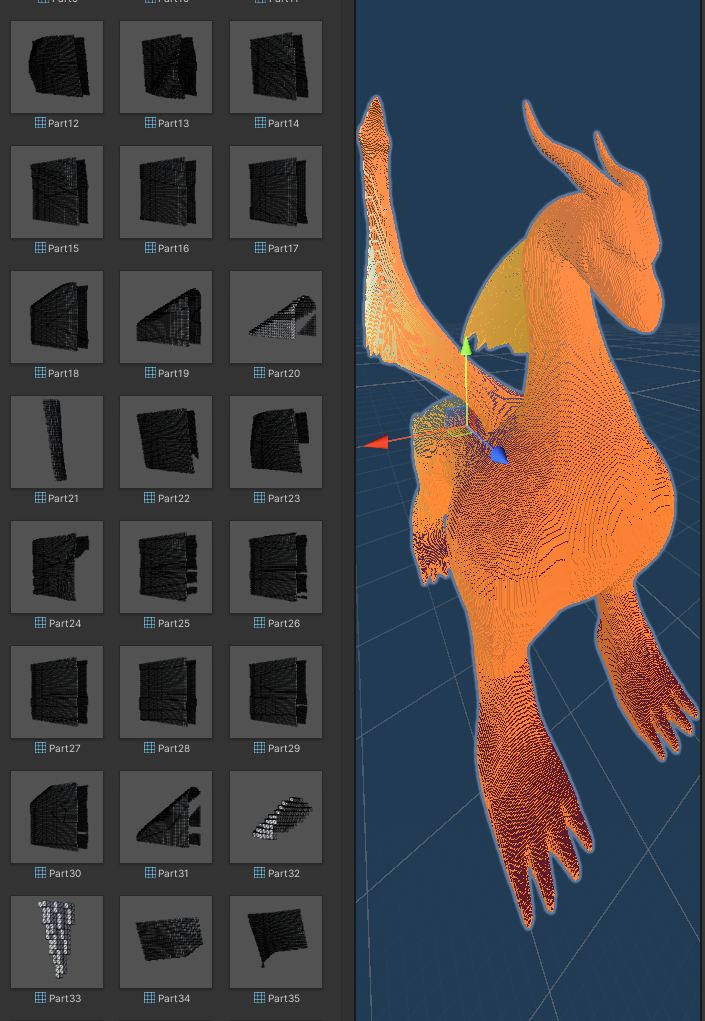Select the Part12 mesh thumbnail
The width and height of the screenshot is (705, 1021).
[57, 67]
